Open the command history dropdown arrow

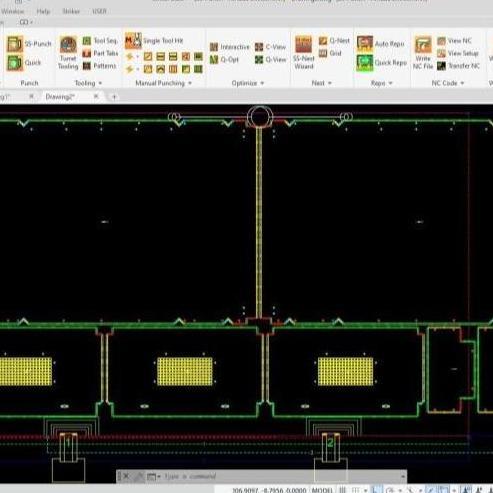403,477
